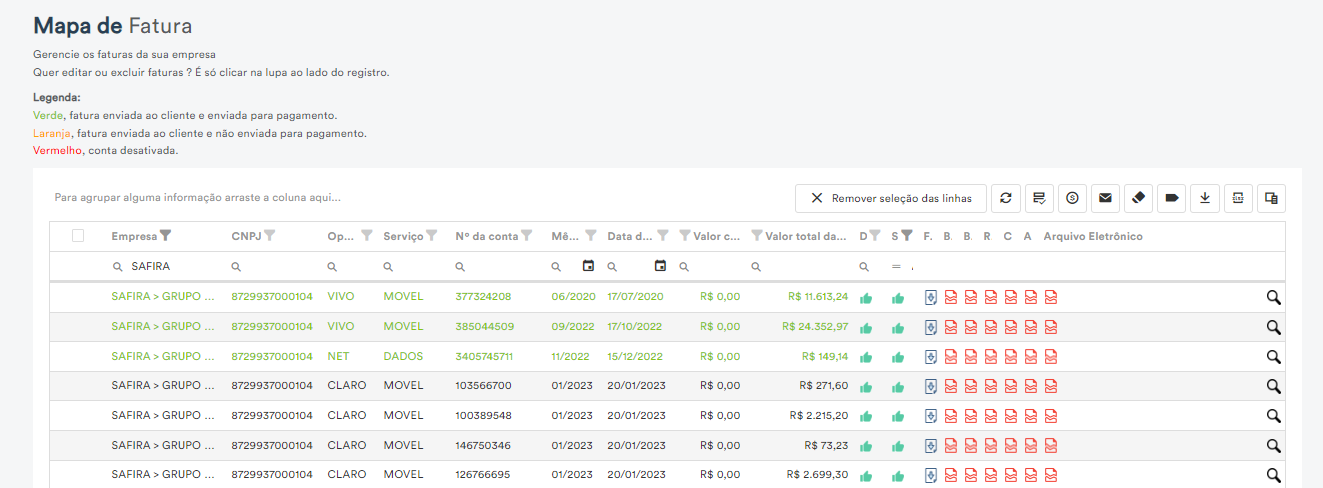
Task: Sort by Empresa column header
Action: pos(134,237)
